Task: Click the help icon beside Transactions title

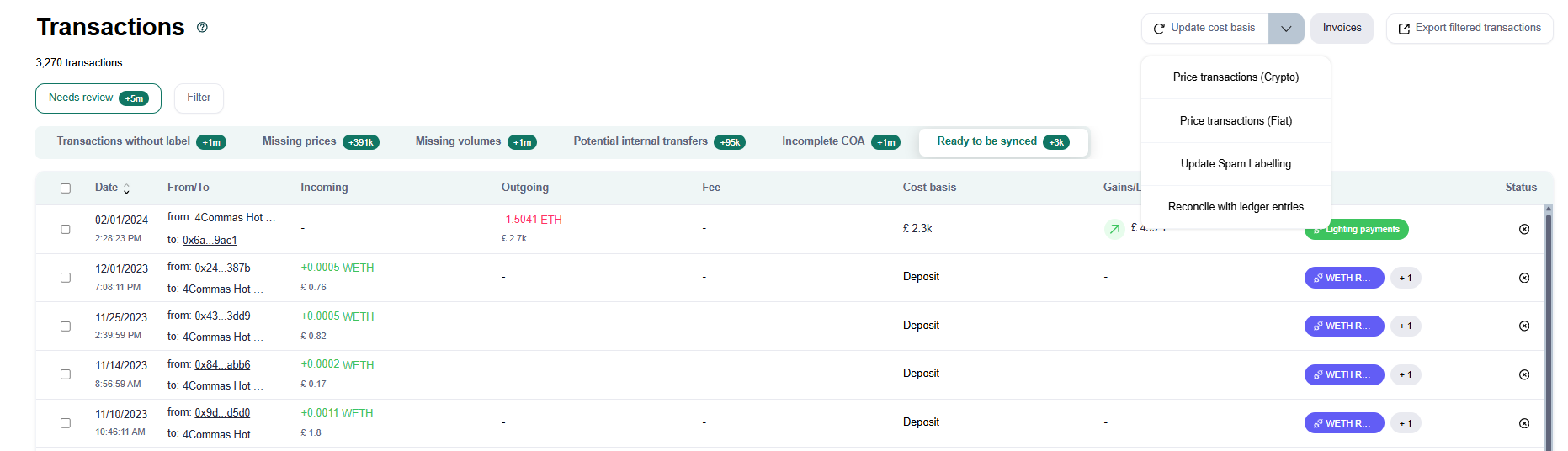Action: click(x=202, y=27)
